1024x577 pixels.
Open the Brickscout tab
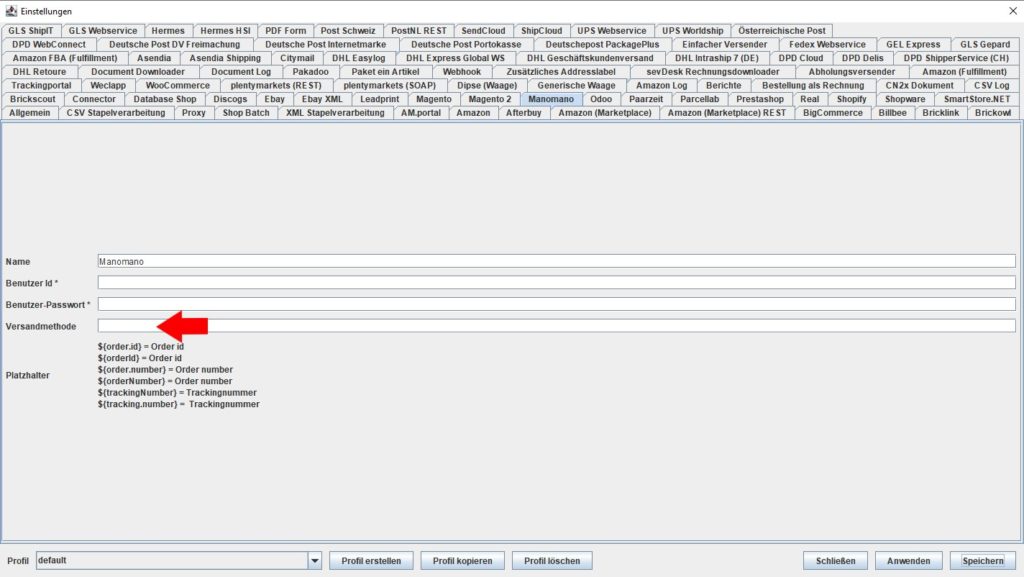pyautogui.click(x=33, y=99)
